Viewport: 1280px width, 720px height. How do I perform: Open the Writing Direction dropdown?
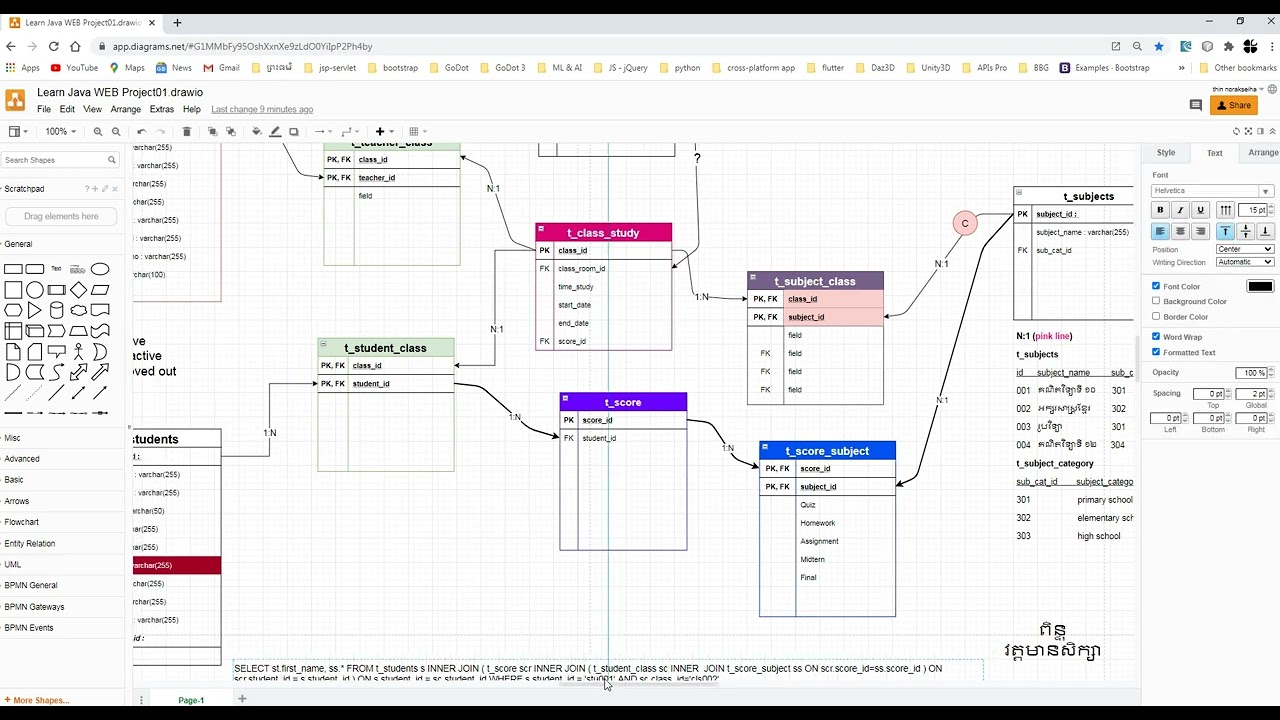click(1244, 261)
